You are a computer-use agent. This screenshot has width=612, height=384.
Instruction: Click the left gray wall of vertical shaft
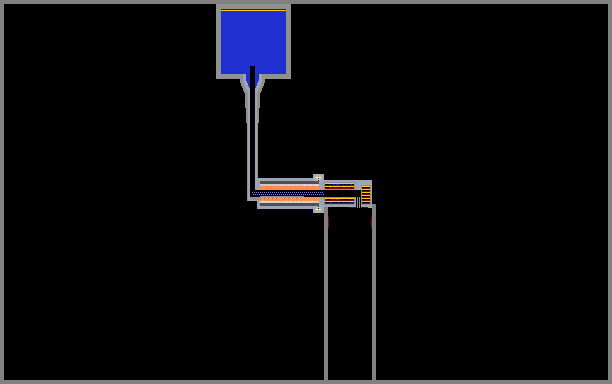326,293
